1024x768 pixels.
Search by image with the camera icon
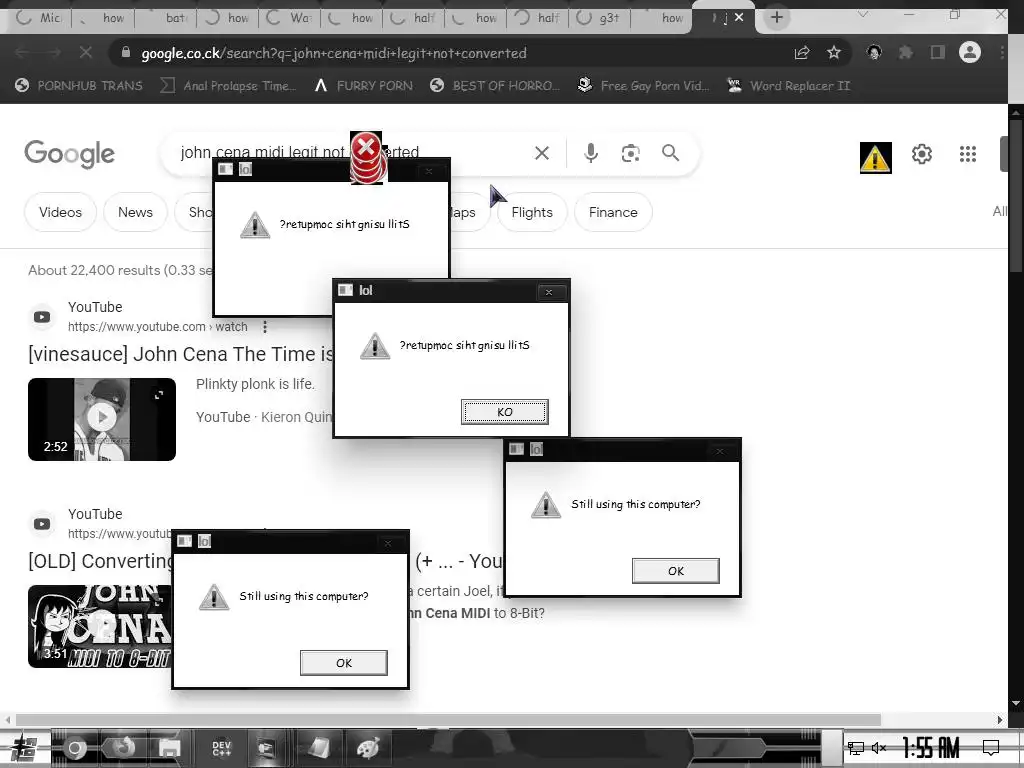click(x=630, y=153)
